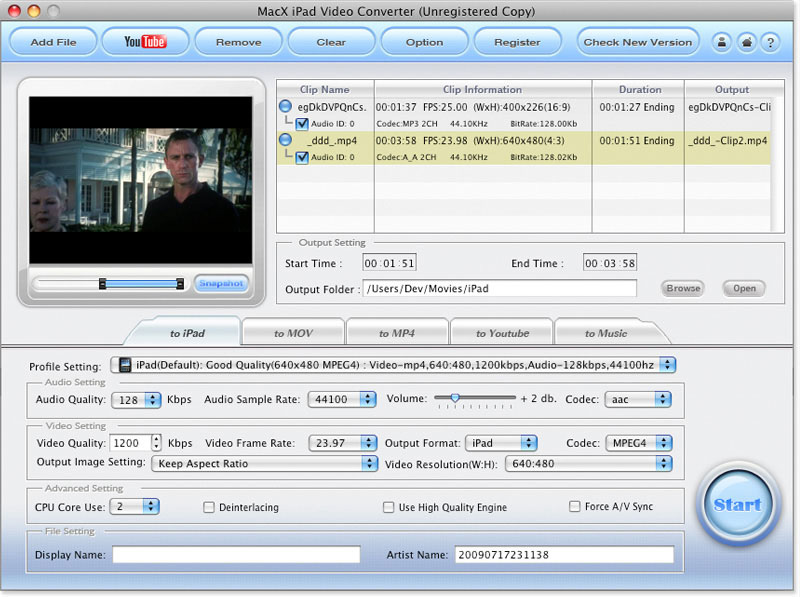Open the audio Codec aac dropdown

pos(638,399)
